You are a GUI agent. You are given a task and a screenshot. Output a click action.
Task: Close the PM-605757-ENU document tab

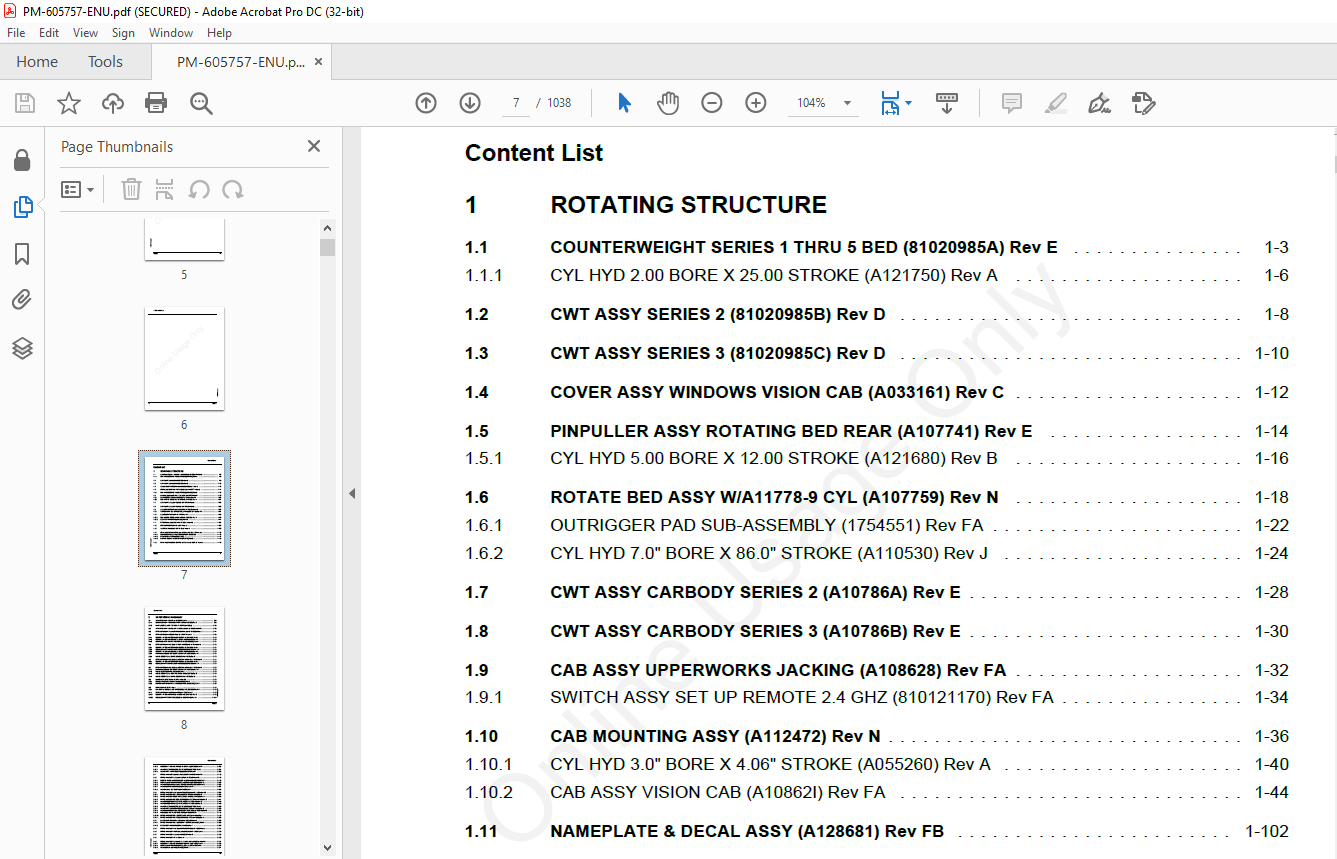[x=318, y=61]
